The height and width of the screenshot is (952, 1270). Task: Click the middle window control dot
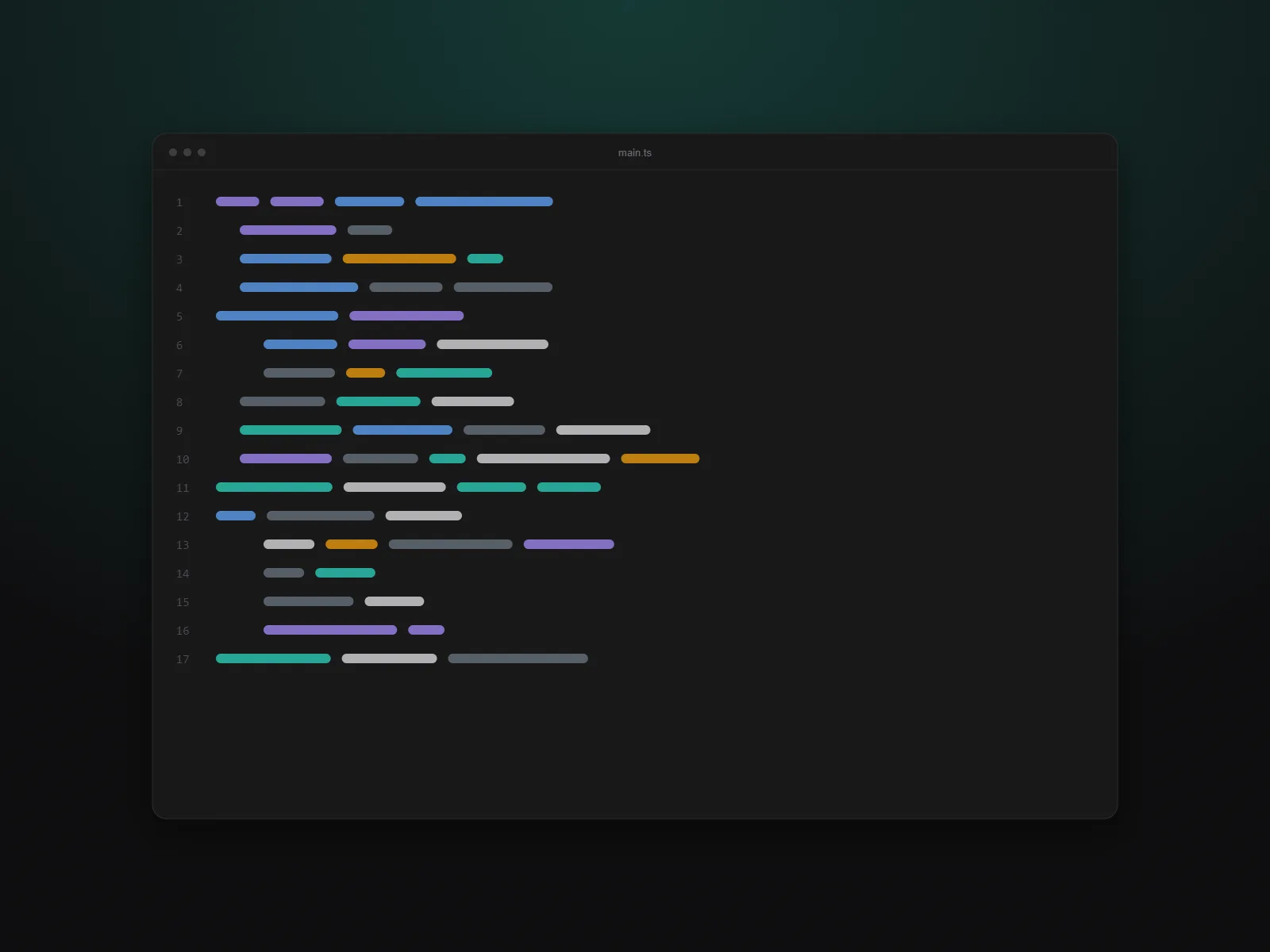tap(187, 152)
